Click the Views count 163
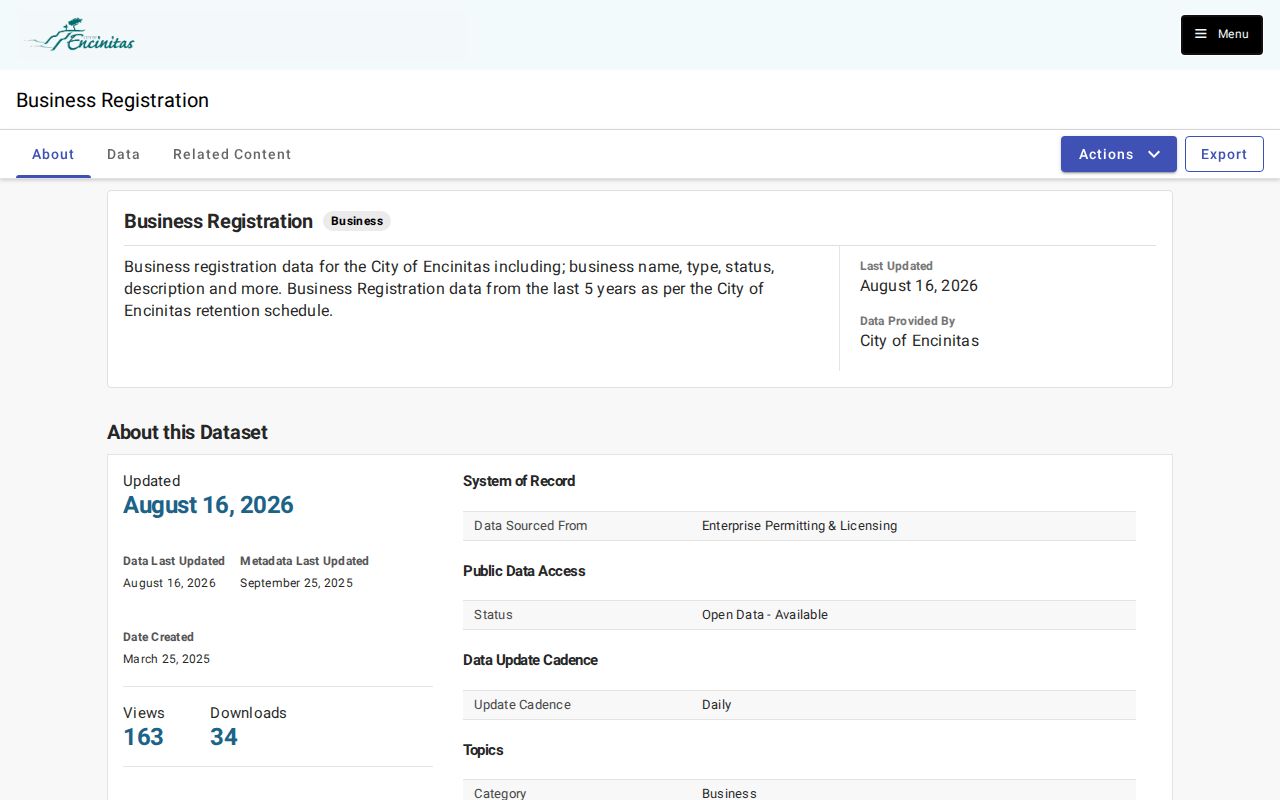1280x800 pixels. point(143,737)
